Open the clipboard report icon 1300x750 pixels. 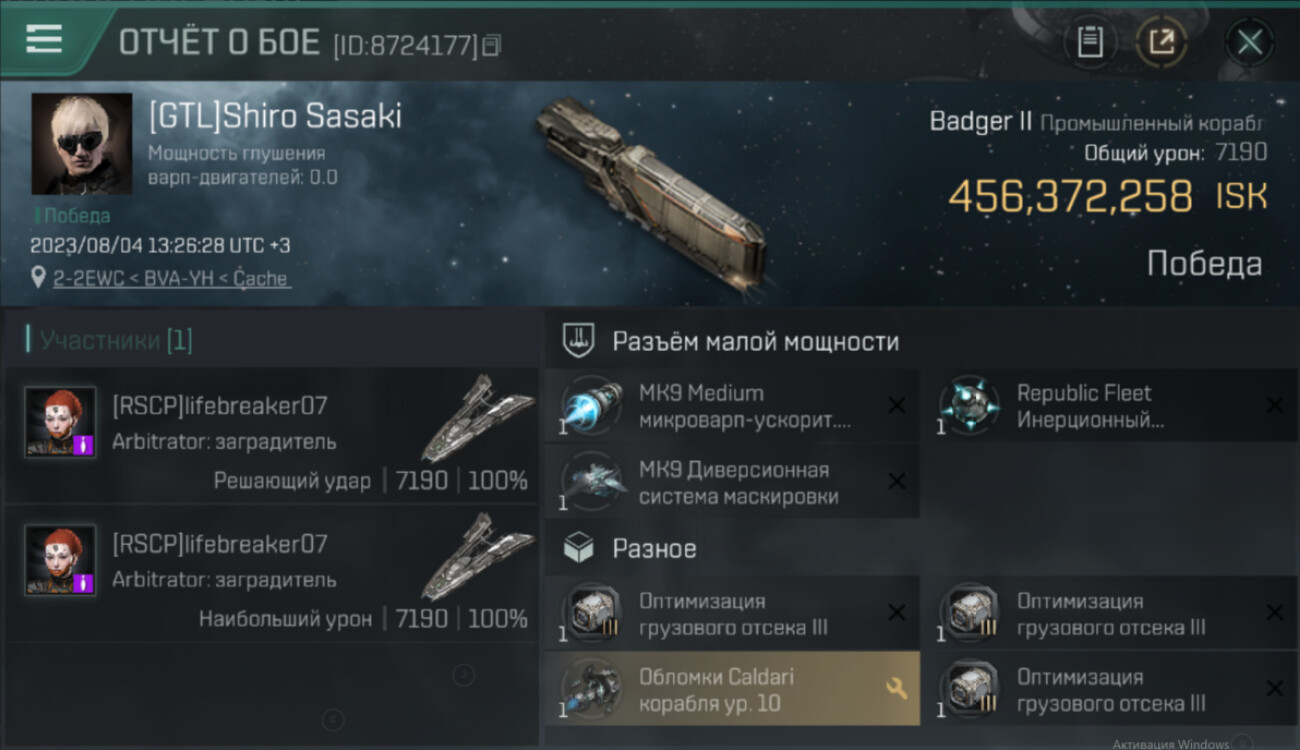click(x=1090, y=42)
